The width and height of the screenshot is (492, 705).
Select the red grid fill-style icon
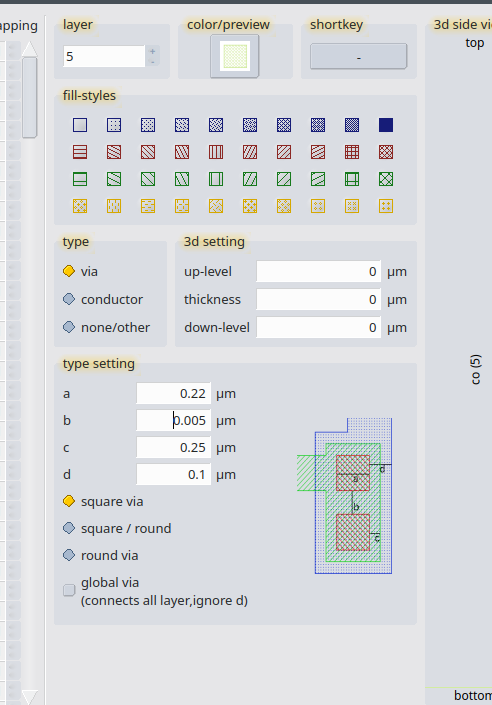(352, 152)
